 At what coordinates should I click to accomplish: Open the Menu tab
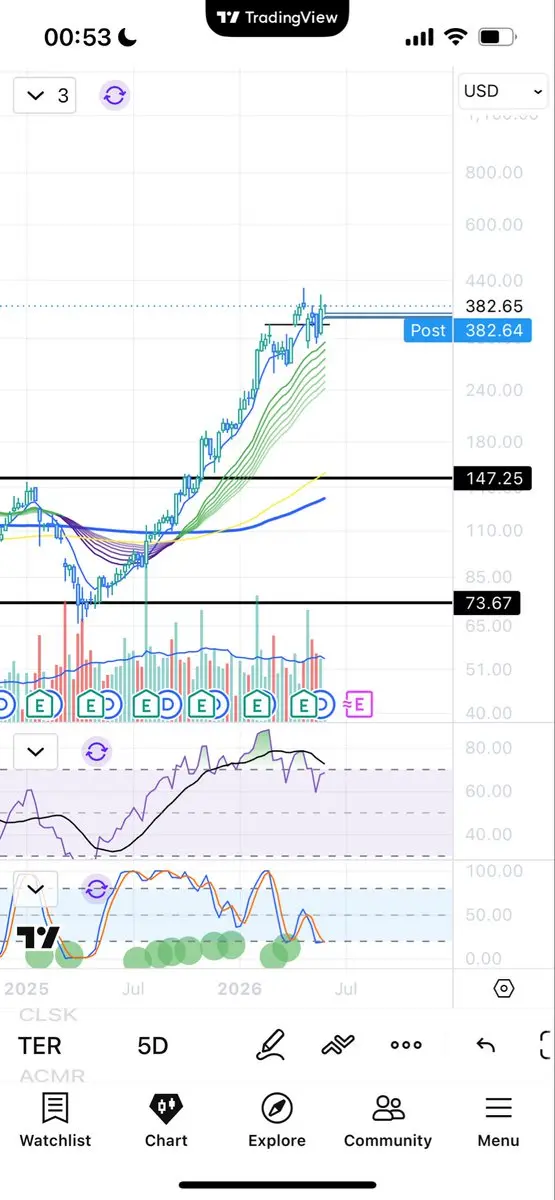pyautogui.click(x=498, y=1120)
